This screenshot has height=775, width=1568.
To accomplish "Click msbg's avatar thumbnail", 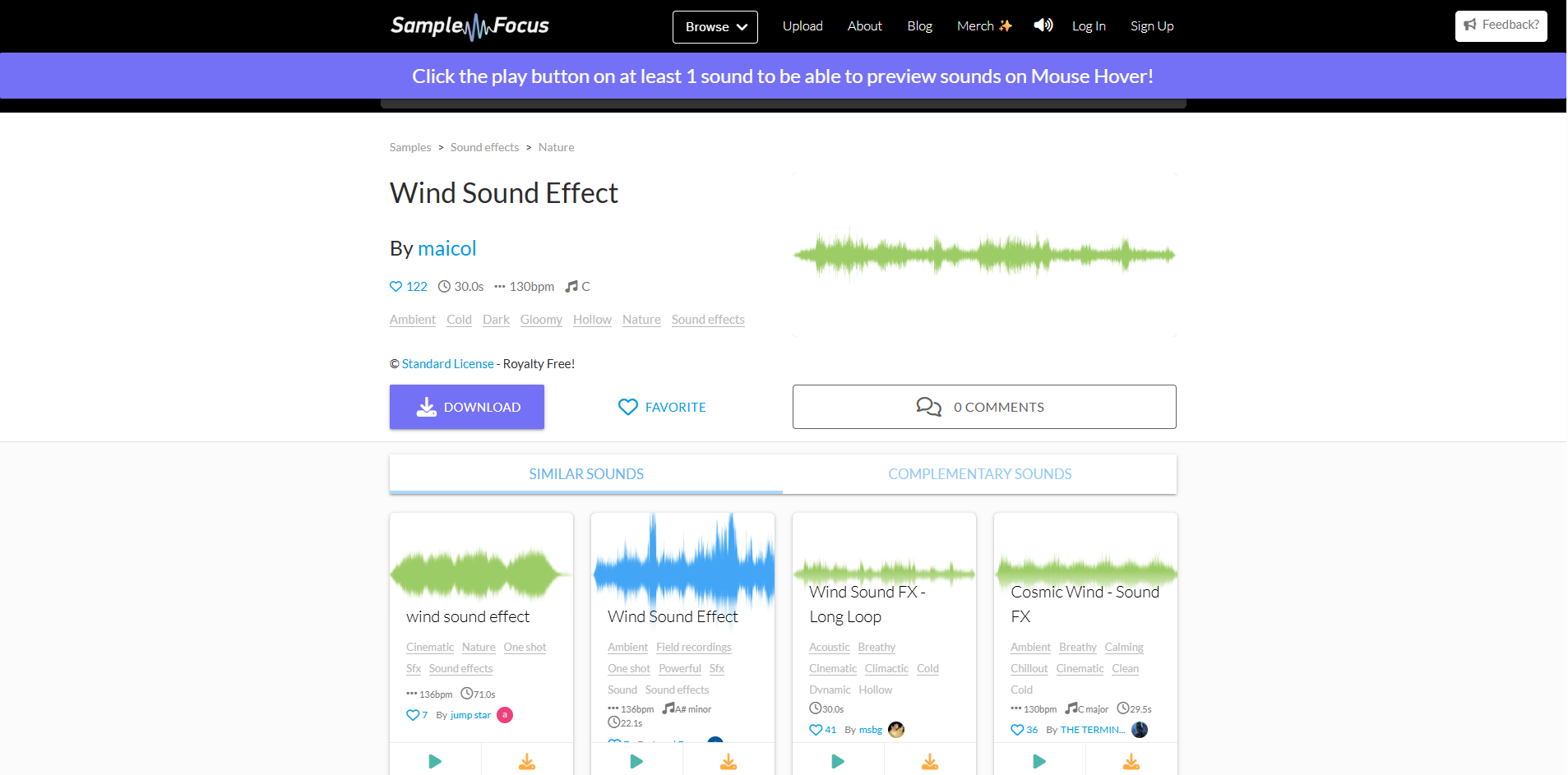I will click(x=895, y=729).
